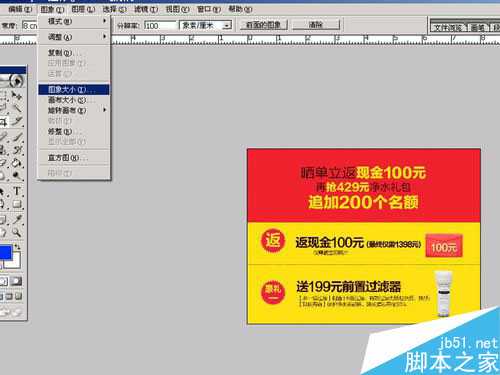Open the 文件浏览 (File Browser) palette tab

click(x=449, y=28)
